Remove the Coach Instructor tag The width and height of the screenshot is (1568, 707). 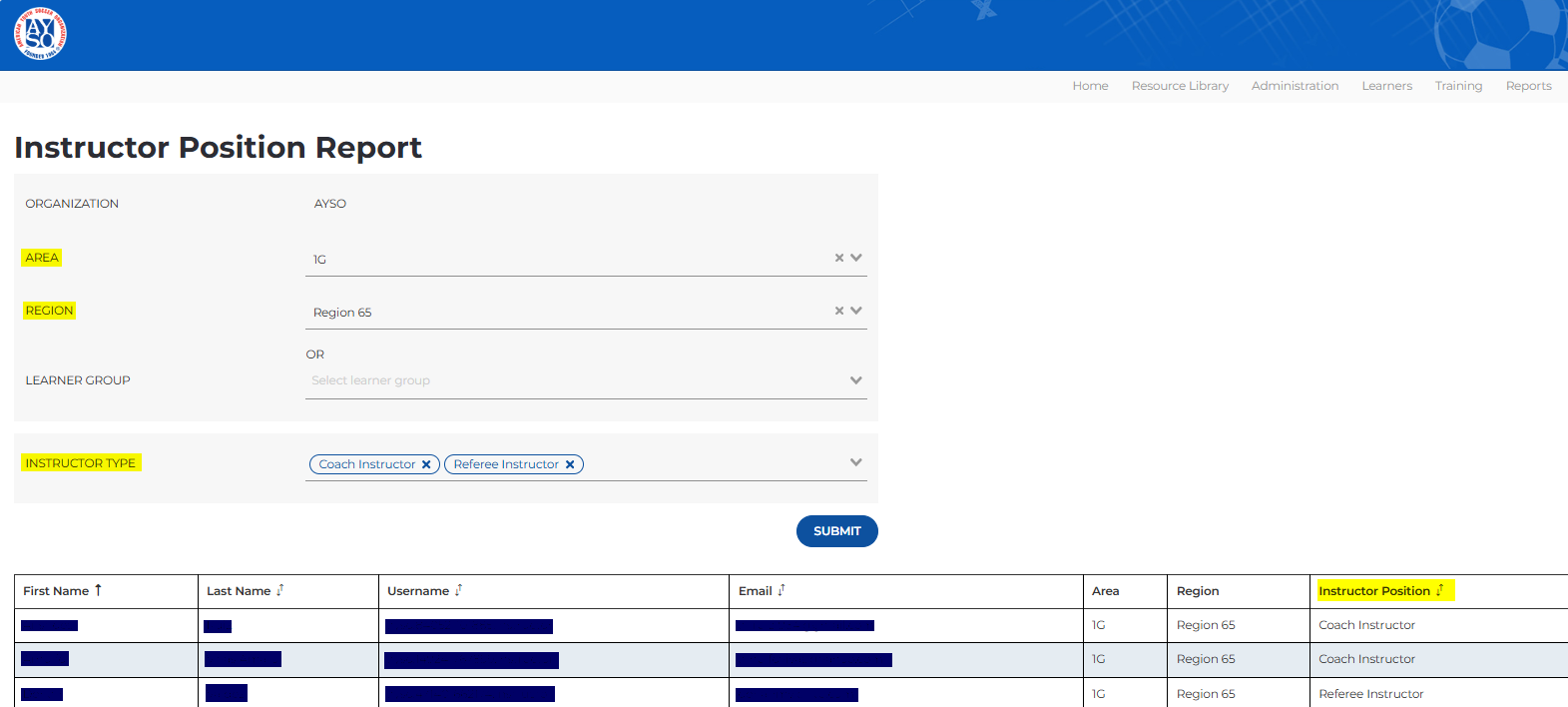click(426, 464)
